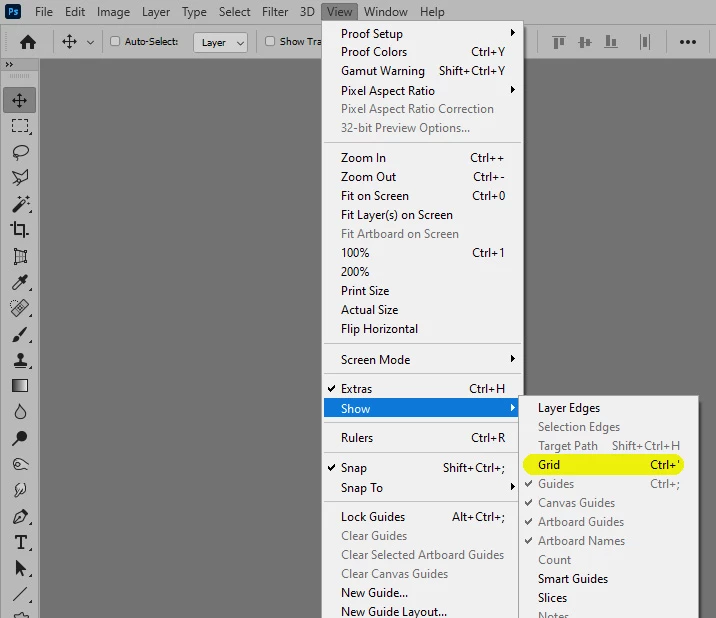The height and width of the screenshot is (618, 716).
Task: Select the Healing Brush tool
Action: (x=20, y=308)
